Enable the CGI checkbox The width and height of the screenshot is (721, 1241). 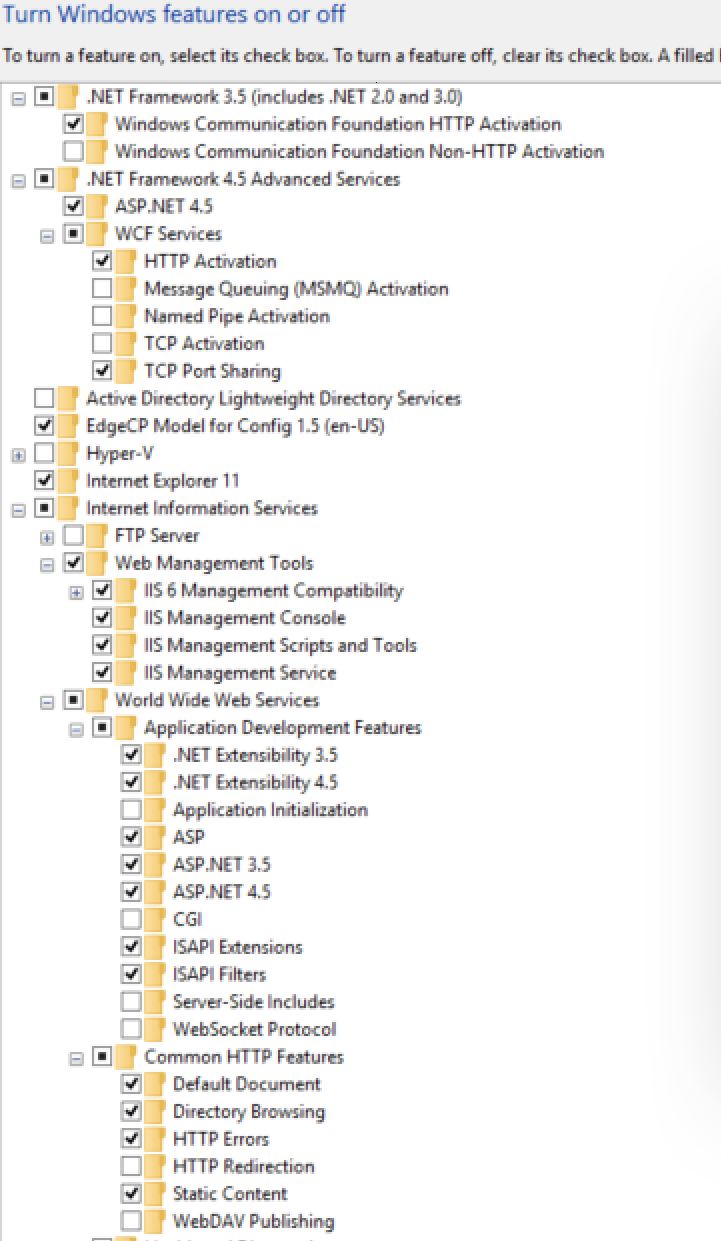tap(131, 919)
